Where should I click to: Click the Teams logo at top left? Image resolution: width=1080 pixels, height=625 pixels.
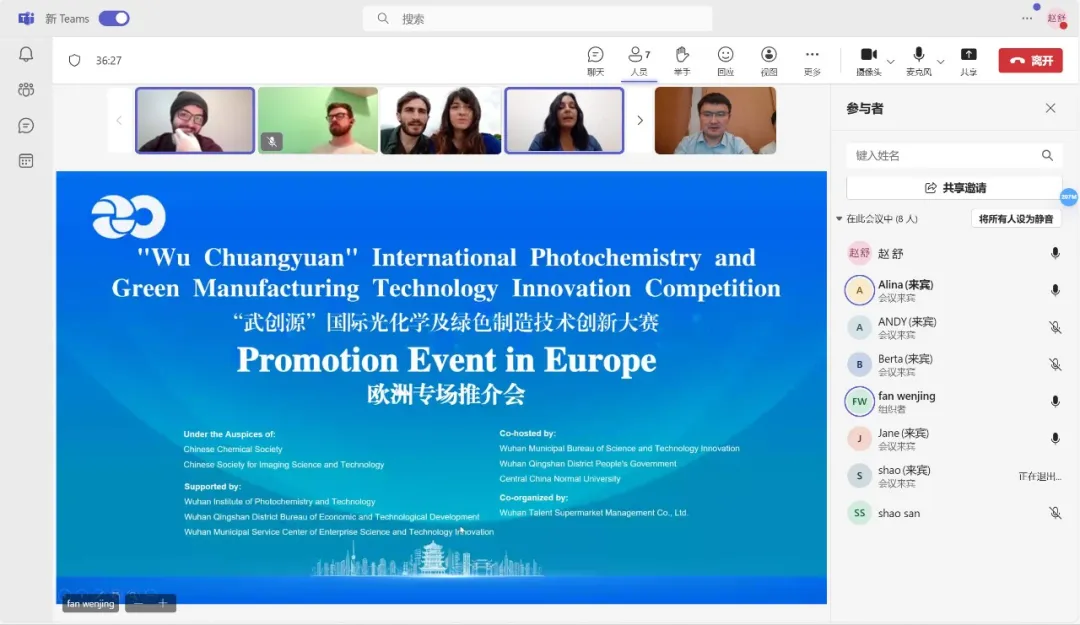[x=26, y=19]
